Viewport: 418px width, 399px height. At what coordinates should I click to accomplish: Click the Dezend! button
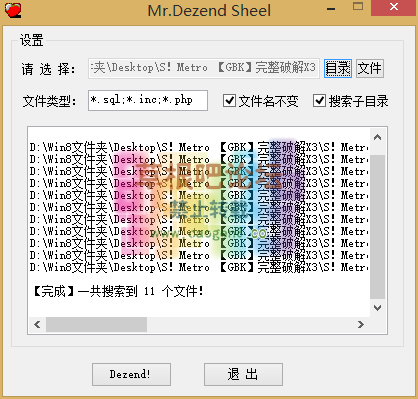click(x=131, y=374)
